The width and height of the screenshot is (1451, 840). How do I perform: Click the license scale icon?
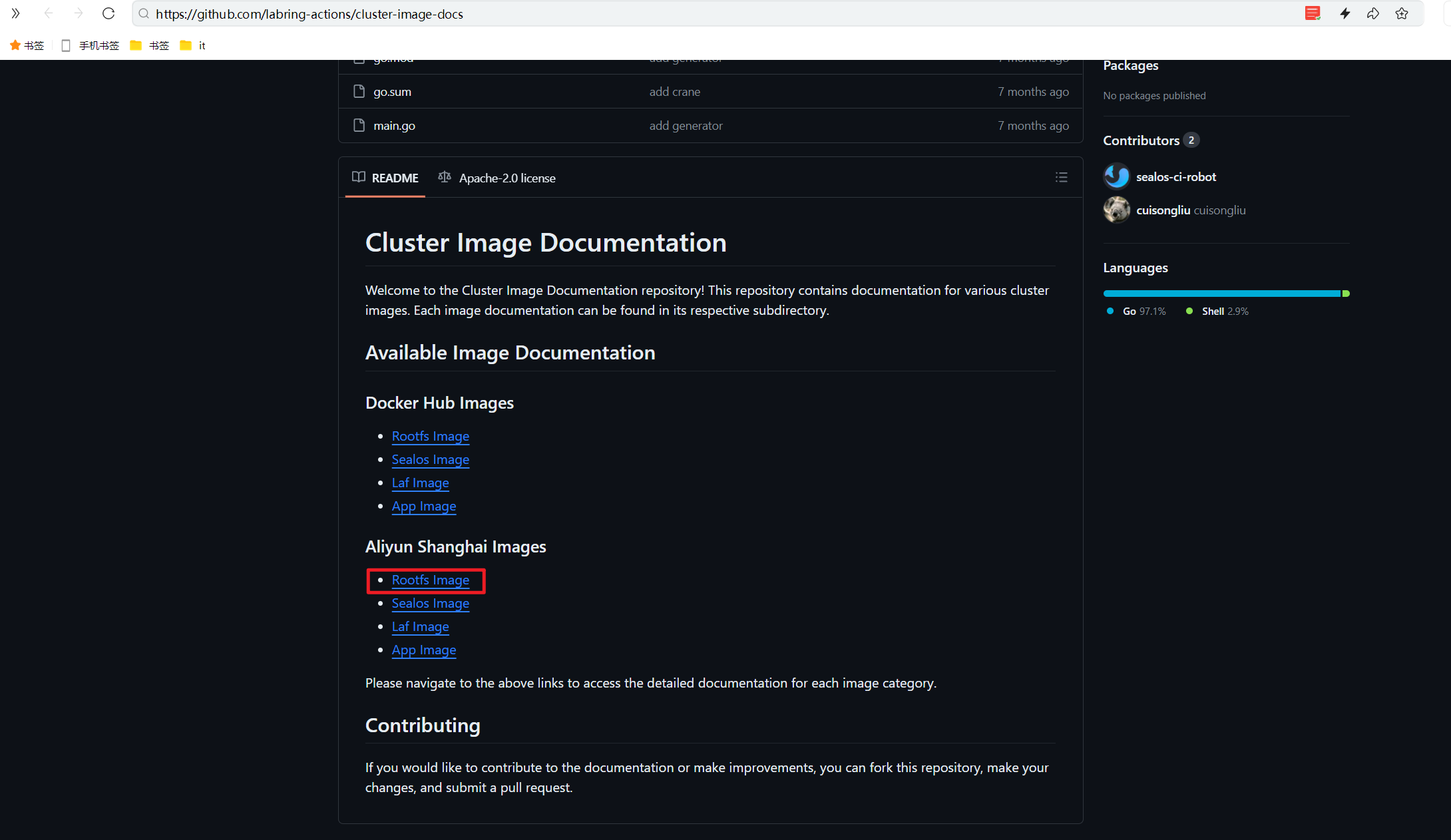(x=445, y=177)
